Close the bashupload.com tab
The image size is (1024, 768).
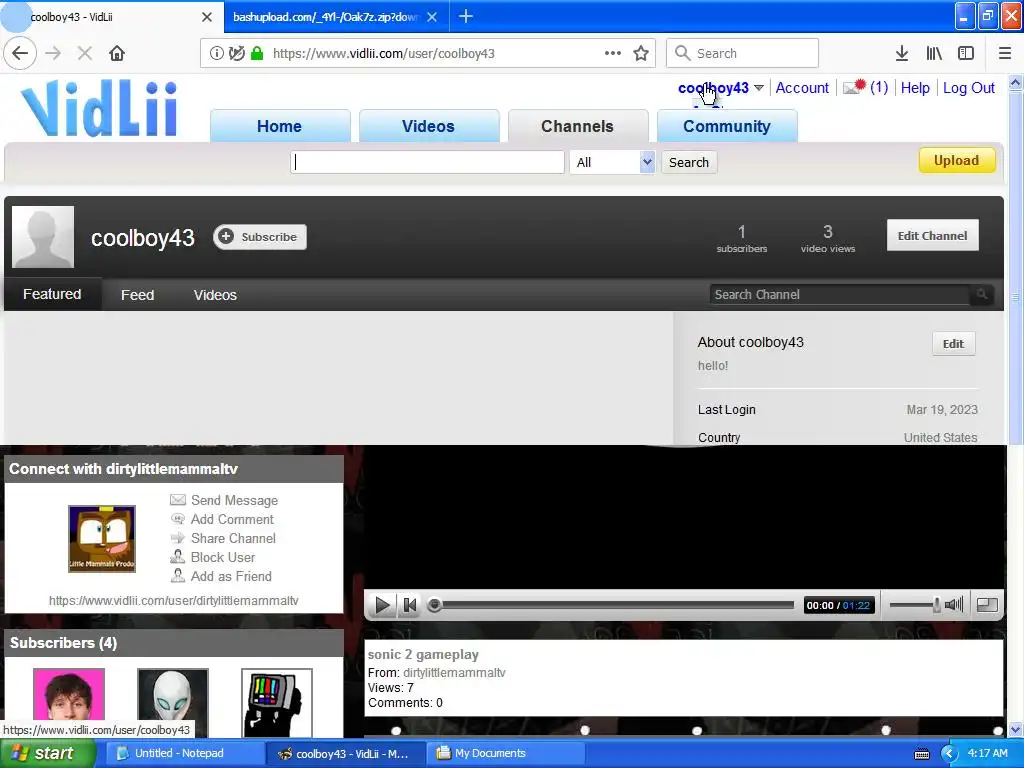pyautogui.click(x=432, y=17)
